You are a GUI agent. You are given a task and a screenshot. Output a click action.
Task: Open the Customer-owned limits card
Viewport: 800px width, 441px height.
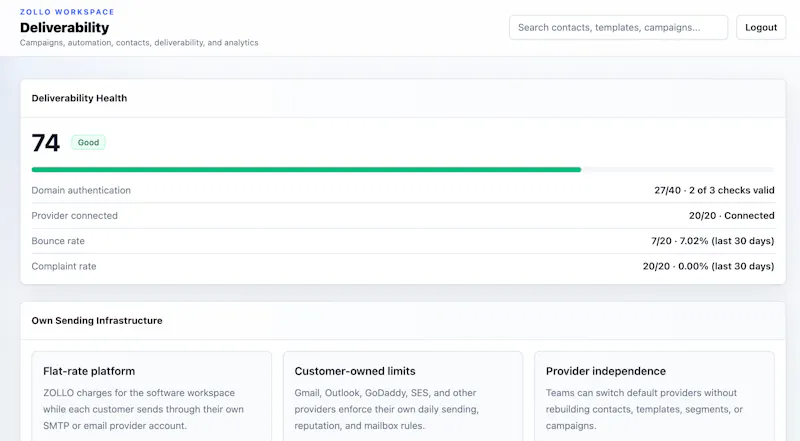403,396
